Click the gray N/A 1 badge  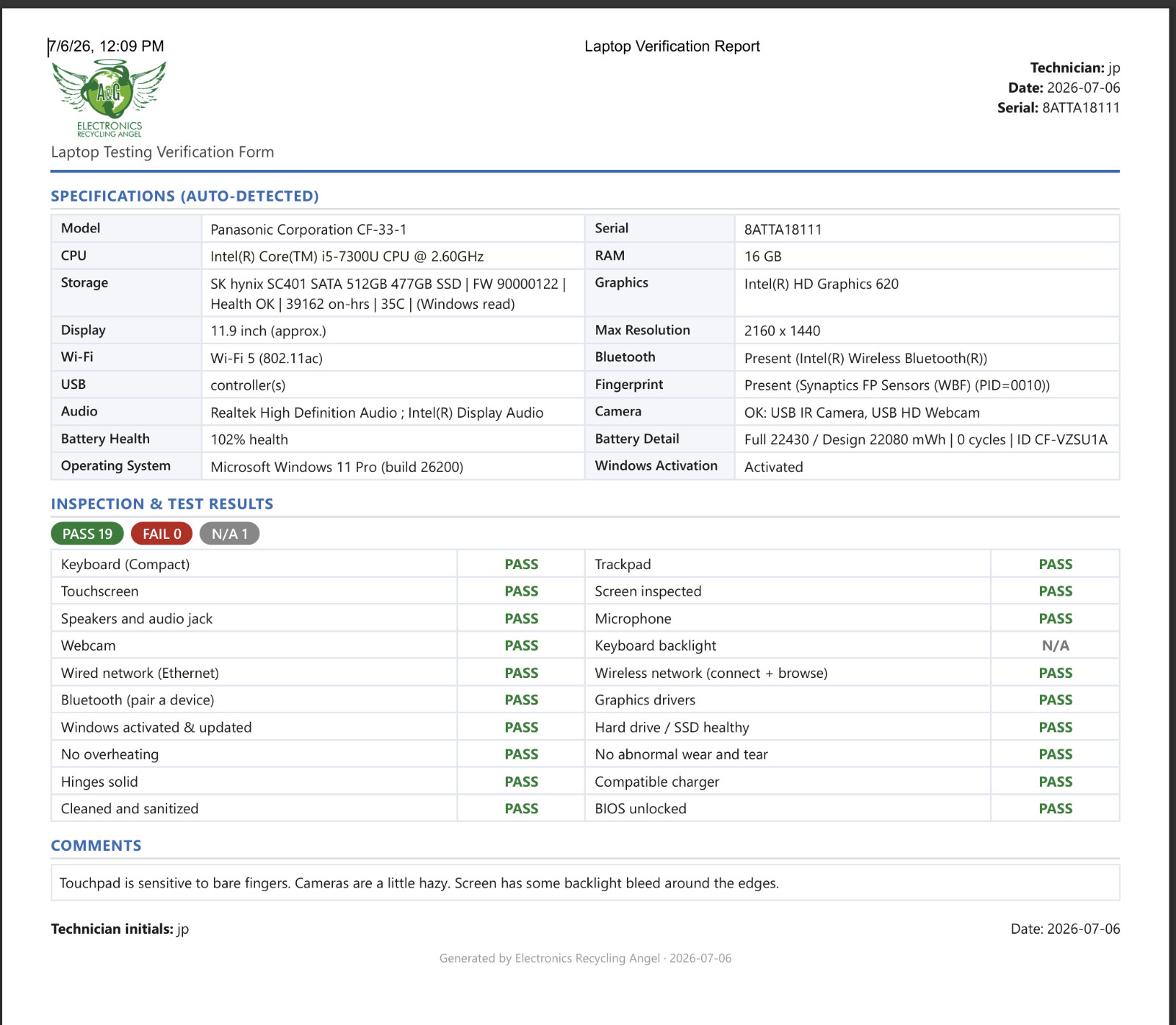pos(229,534)
